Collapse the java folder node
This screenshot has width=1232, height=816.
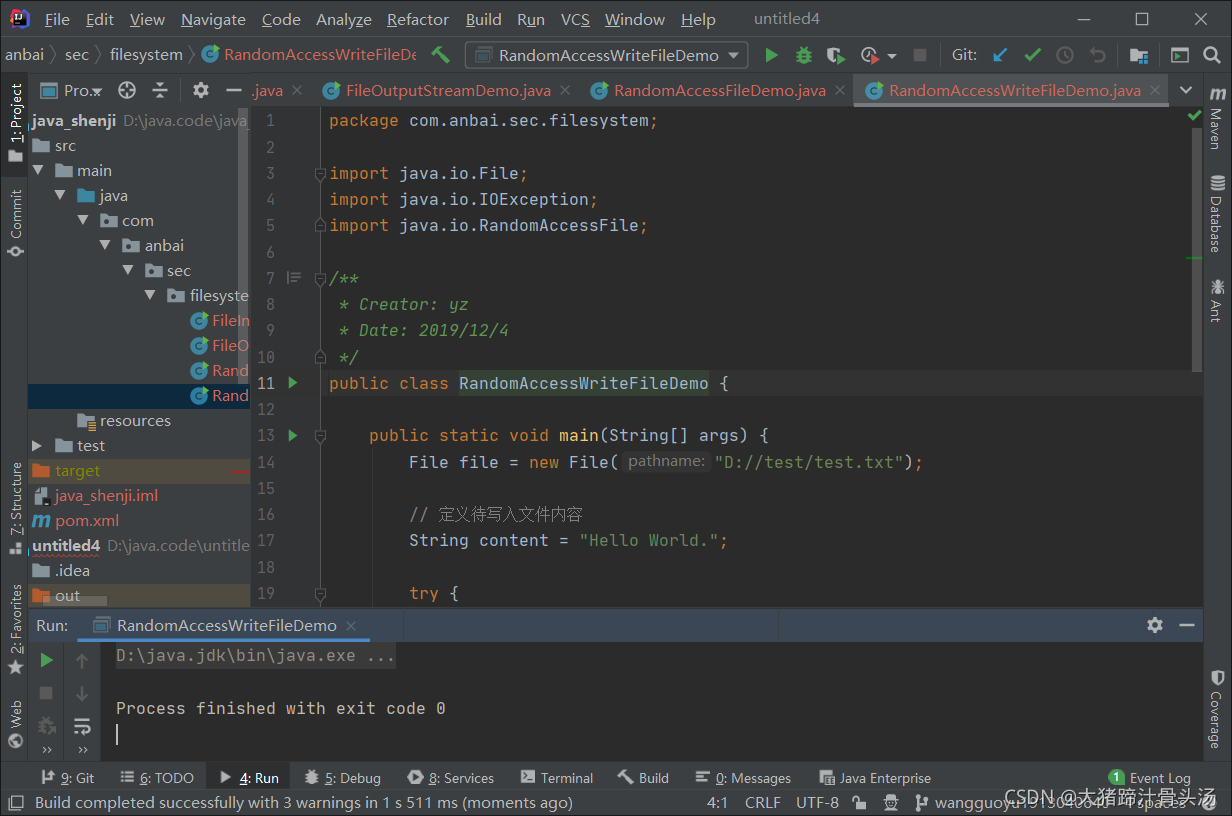pyautogui.click(x=61, y=196)
